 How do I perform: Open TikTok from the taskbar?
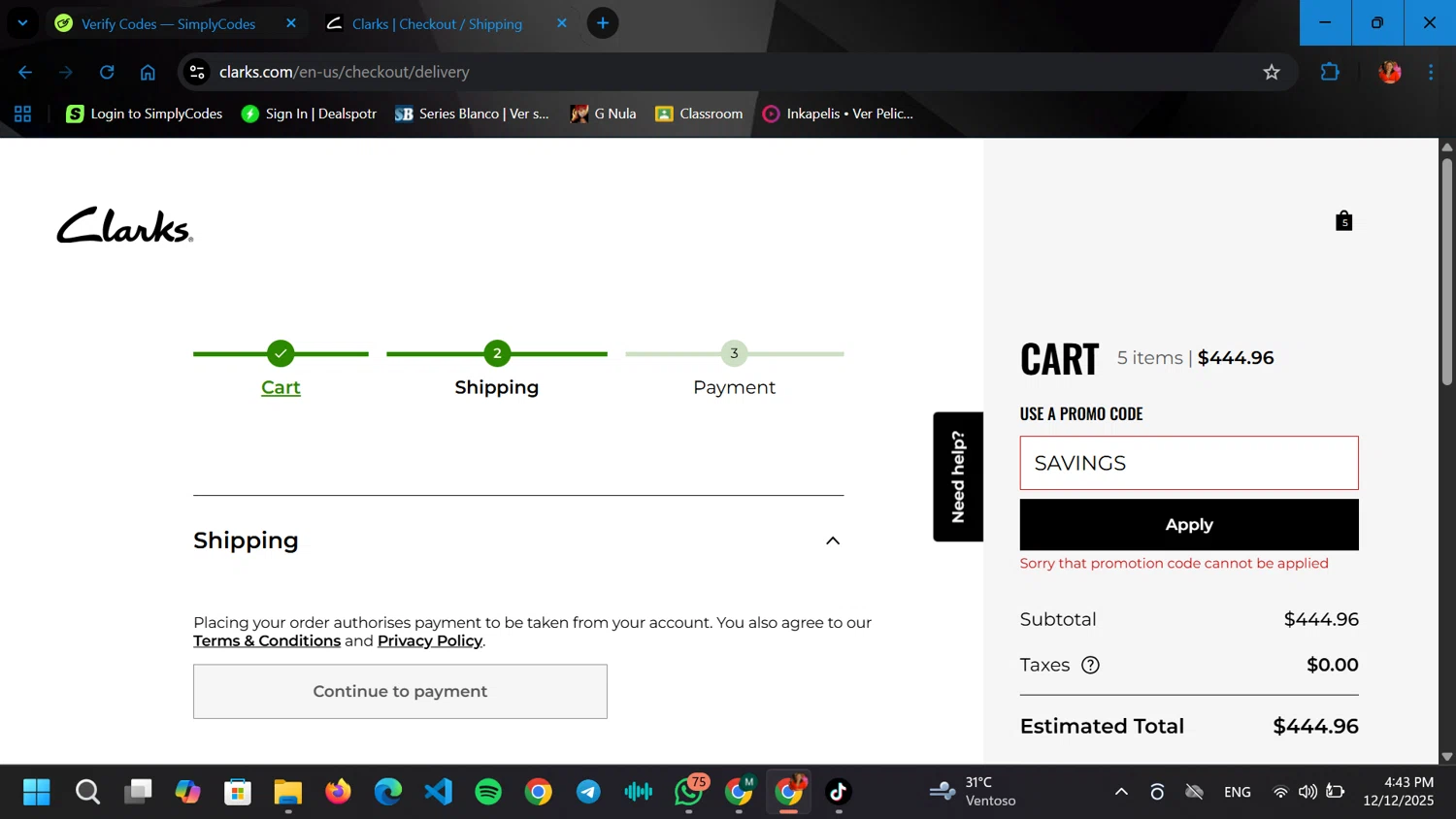pos(839,792)
